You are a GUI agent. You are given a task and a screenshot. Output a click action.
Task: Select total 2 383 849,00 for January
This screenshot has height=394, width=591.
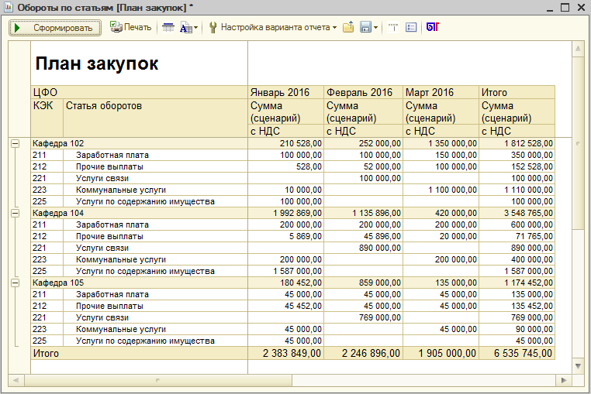tap(286, 353)
